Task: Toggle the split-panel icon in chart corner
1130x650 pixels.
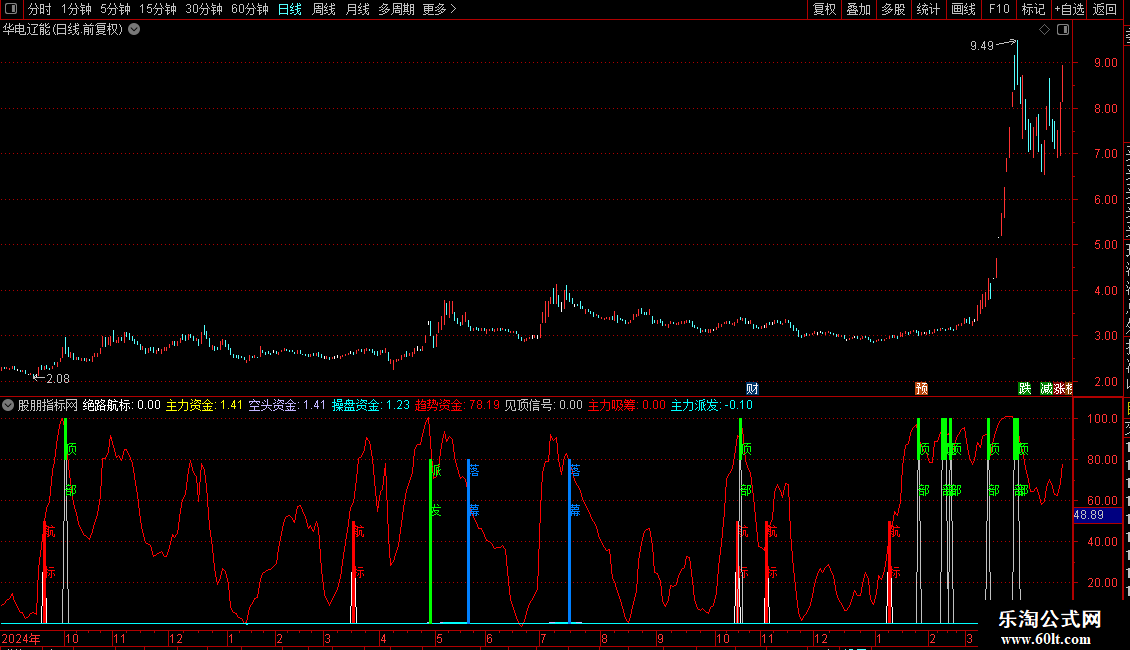Action: pyautogui.click(x=1063, y=30)
